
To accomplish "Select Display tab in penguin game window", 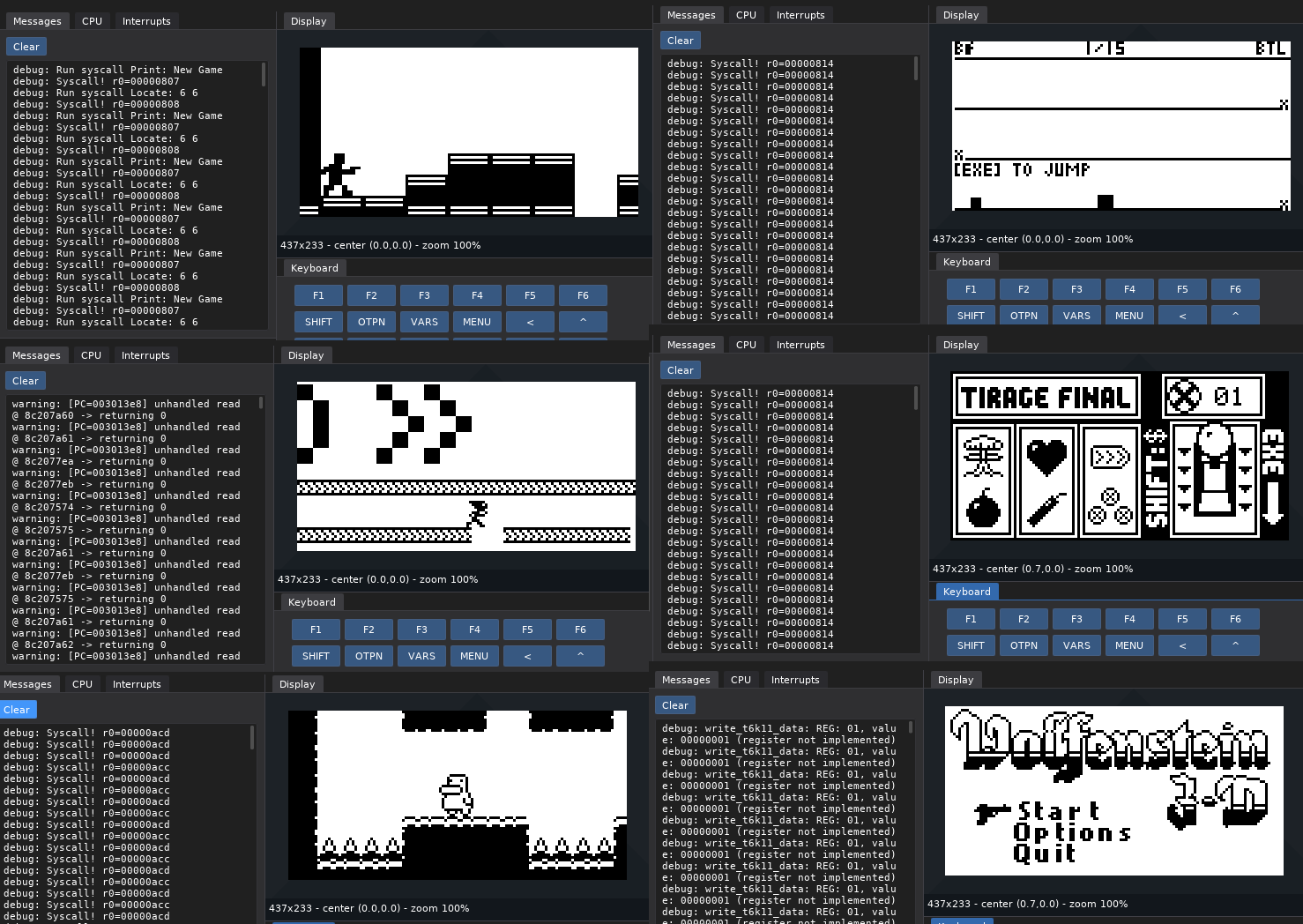I will coord(297,684).
